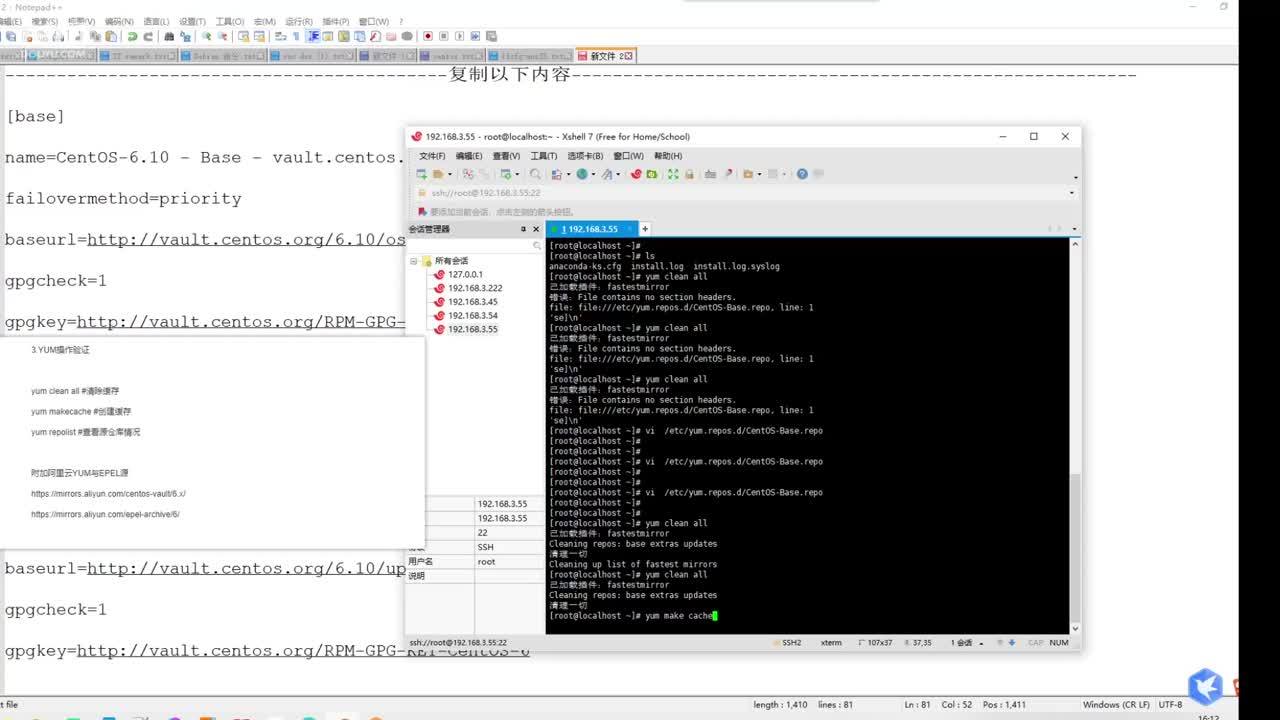Pin the session manager panel
The image size is (1280, 720).
(x=523, y=229)
